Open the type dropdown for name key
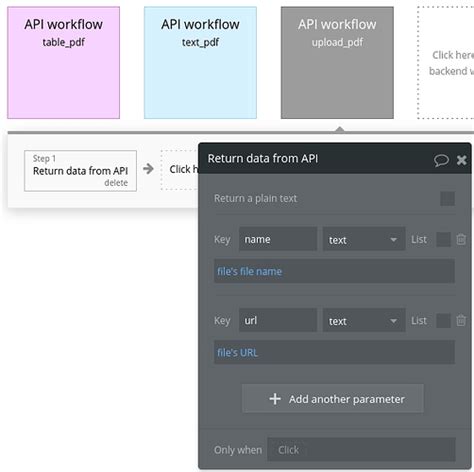Image resolution: width=474 pixels, height=472 pixels. [x=364, y=239]
